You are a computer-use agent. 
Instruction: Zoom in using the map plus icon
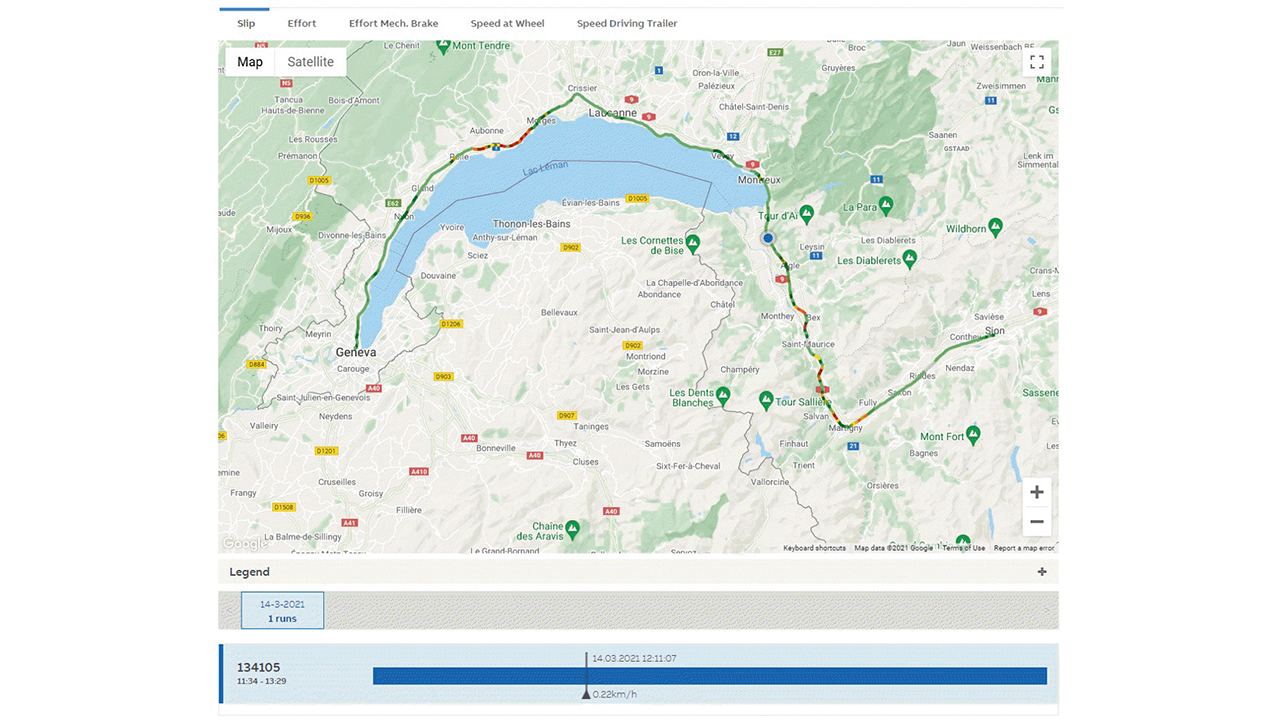click(x=1037, y=491)
